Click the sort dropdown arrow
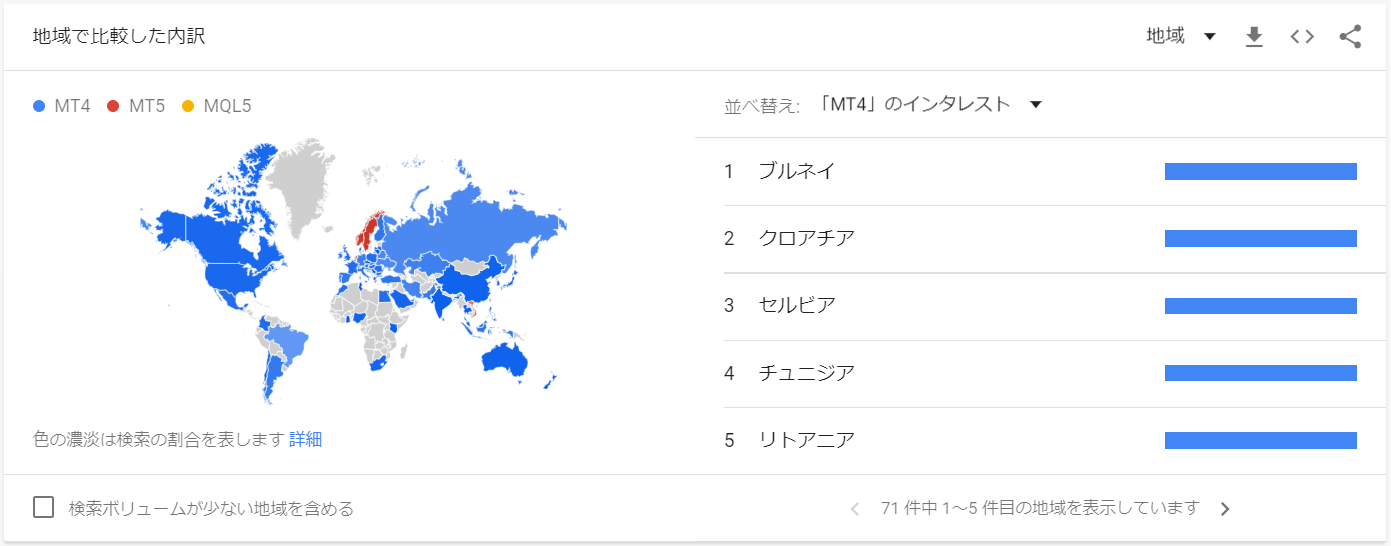 point(1036,105)
